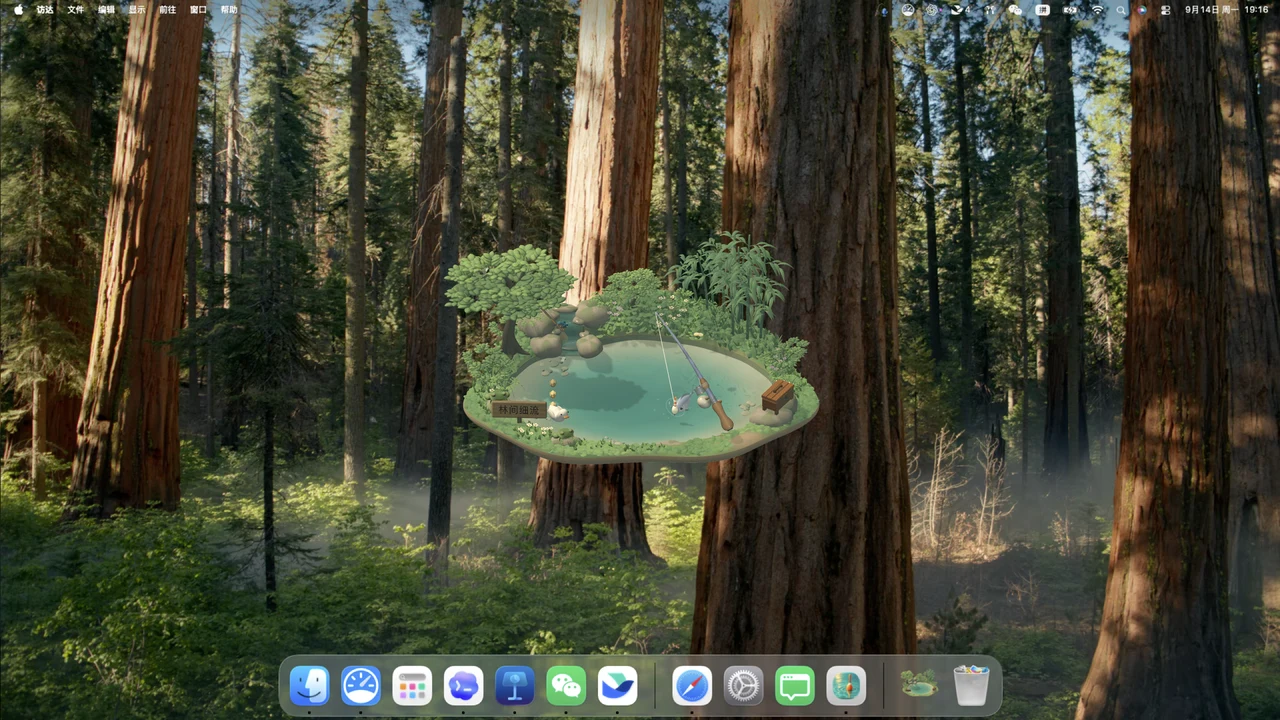Click the ChatGPT knot icon in menu bar

932,10
